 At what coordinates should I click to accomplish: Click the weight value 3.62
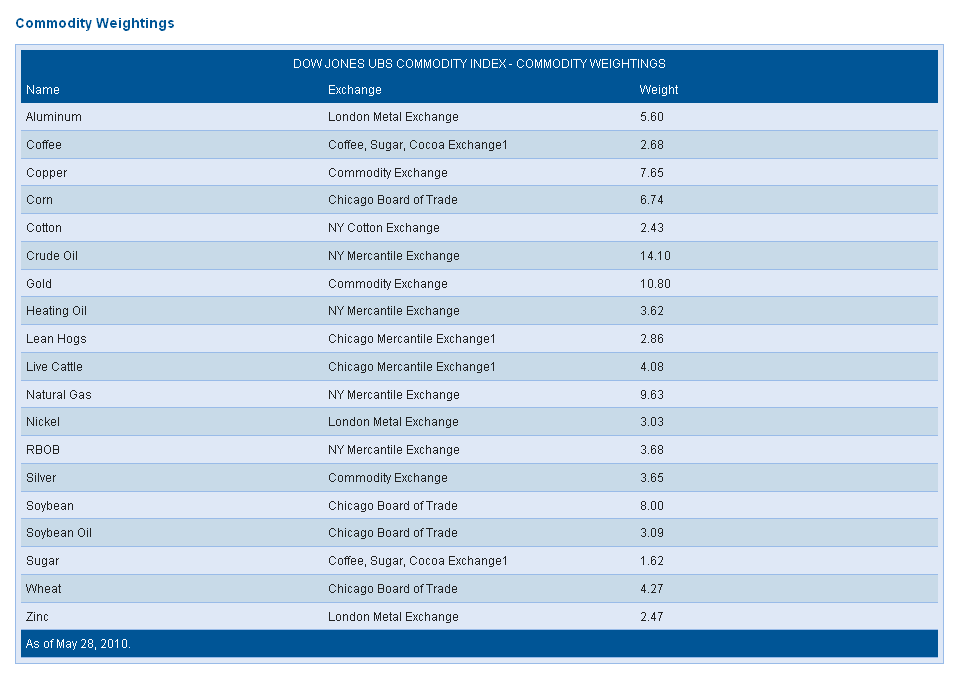pos(652,311)
